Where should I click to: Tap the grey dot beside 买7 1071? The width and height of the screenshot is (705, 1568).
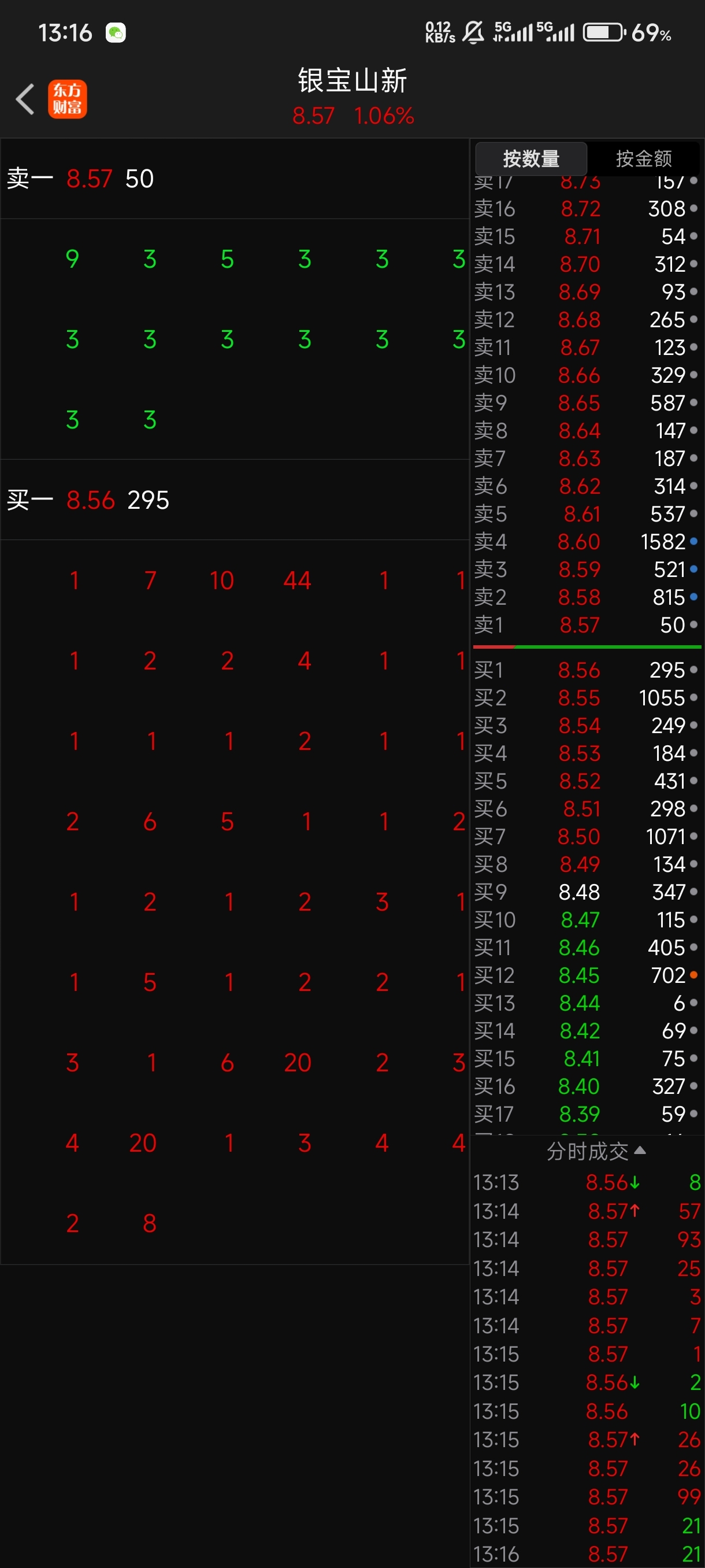tap(693, 837)
